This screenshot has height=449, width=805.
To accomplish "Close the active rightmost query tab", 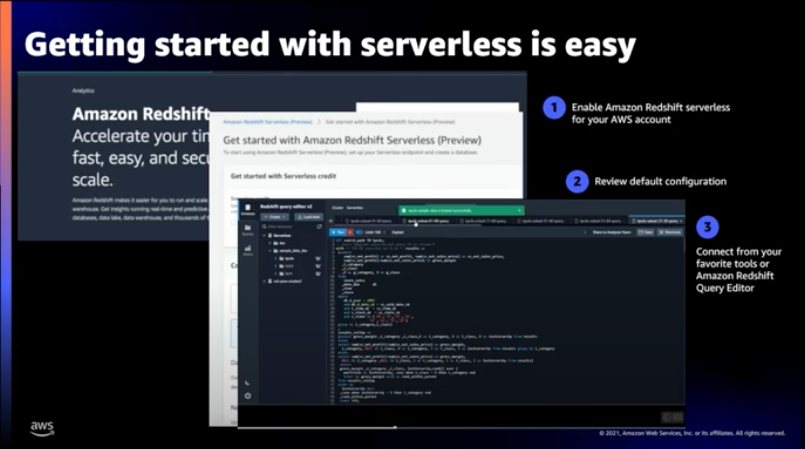I will coord(681,221).
